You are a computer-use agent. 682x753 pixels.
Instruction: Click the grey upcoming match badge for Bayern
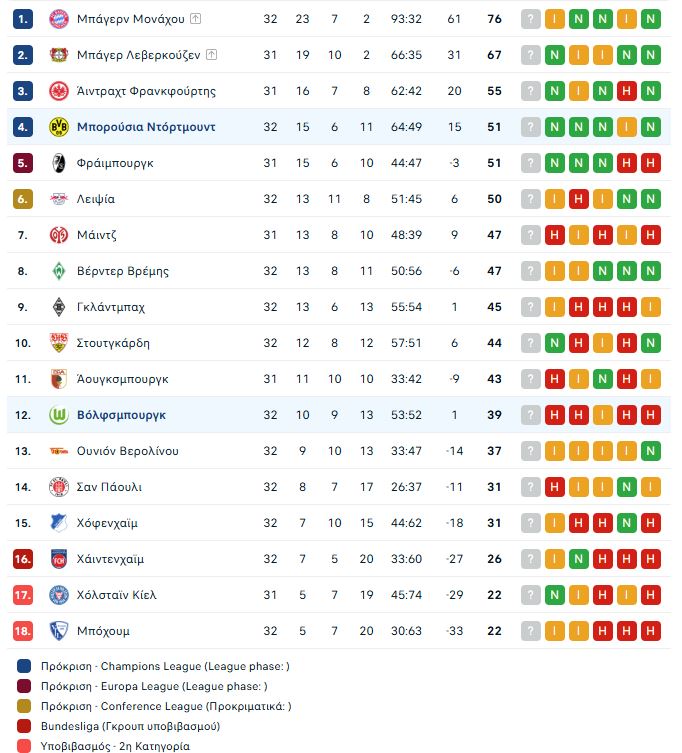point(531,19)
